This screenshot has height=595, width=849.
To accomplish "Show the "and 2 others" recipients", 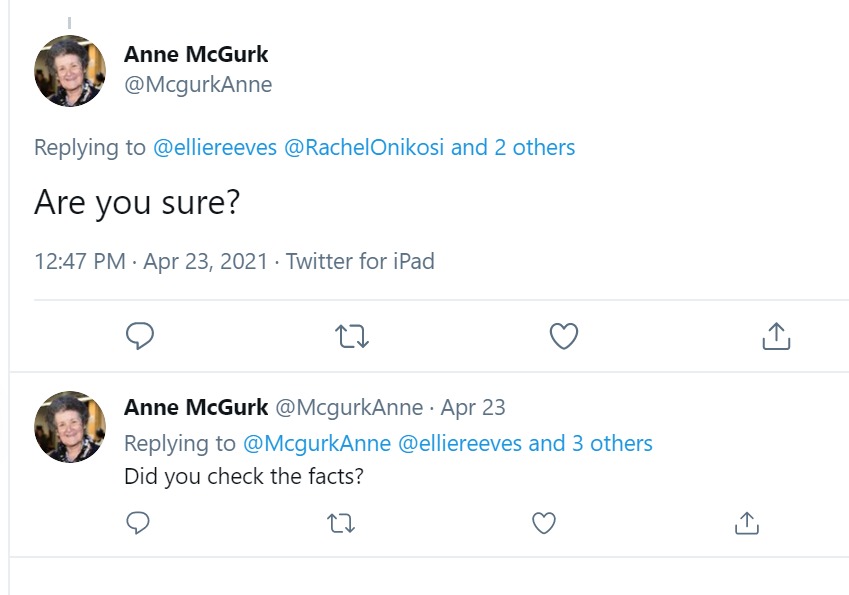I will (513, 148).
